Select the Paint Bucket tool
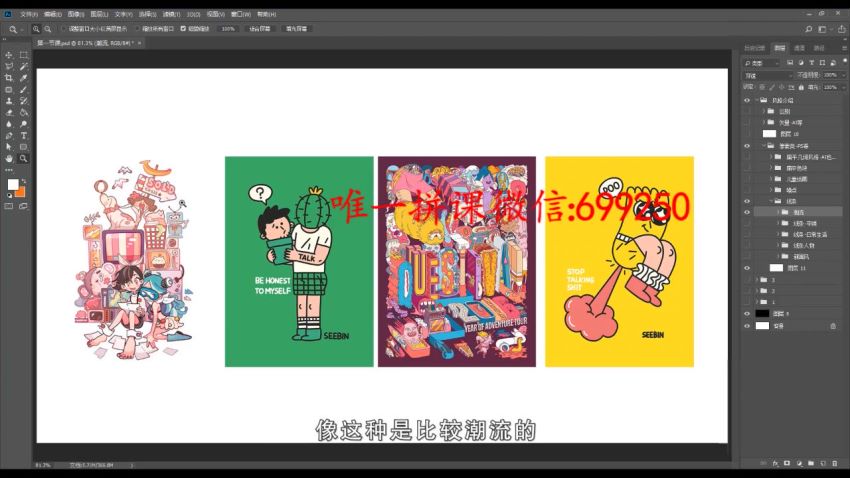 [23, 112]
